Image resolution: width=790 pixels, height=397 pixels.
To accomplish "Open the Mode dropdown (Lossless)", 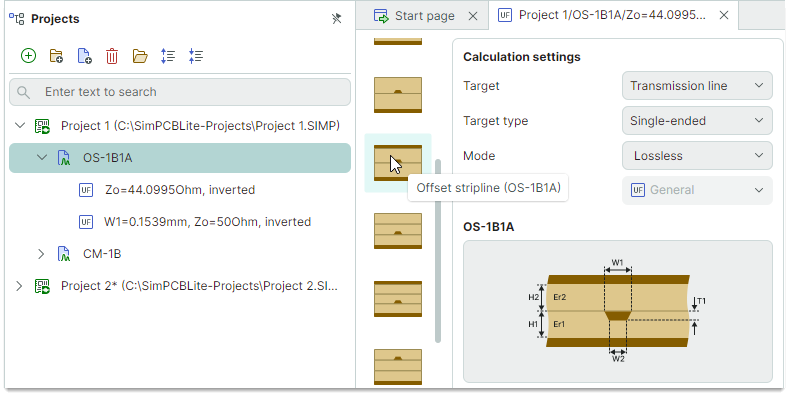I will pos(697,155).
